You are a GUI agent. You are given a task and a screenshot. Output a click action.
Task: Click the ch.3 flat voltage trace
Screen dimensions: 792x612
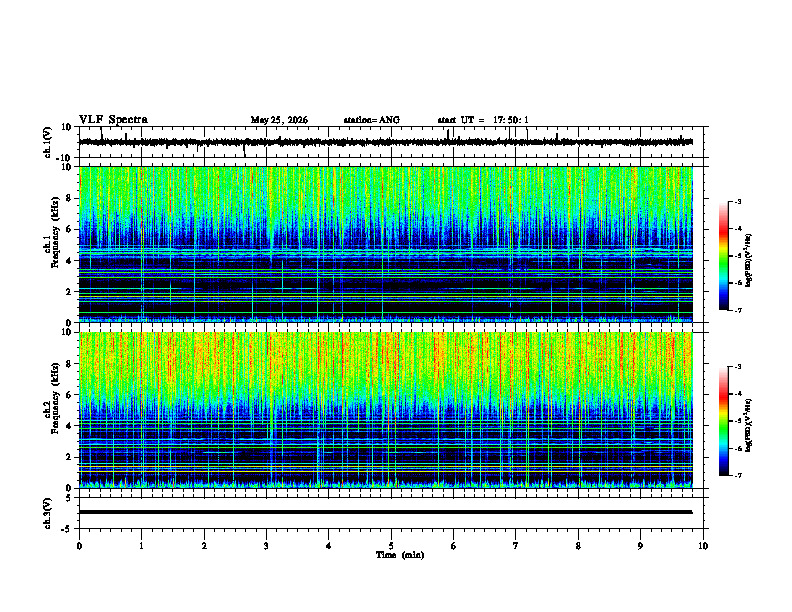385,512
